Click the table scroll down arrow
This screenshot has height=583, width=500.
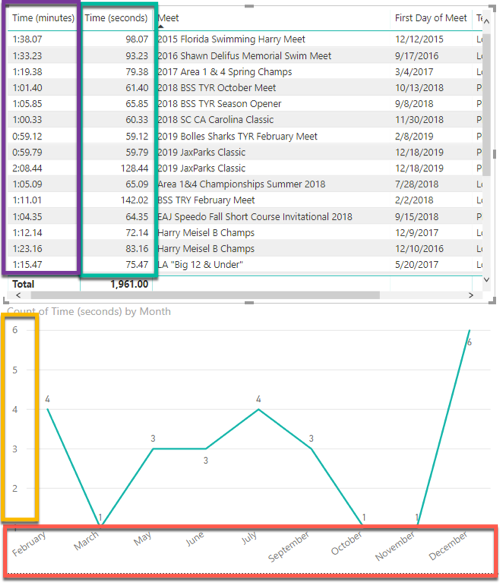click(486, 280)
